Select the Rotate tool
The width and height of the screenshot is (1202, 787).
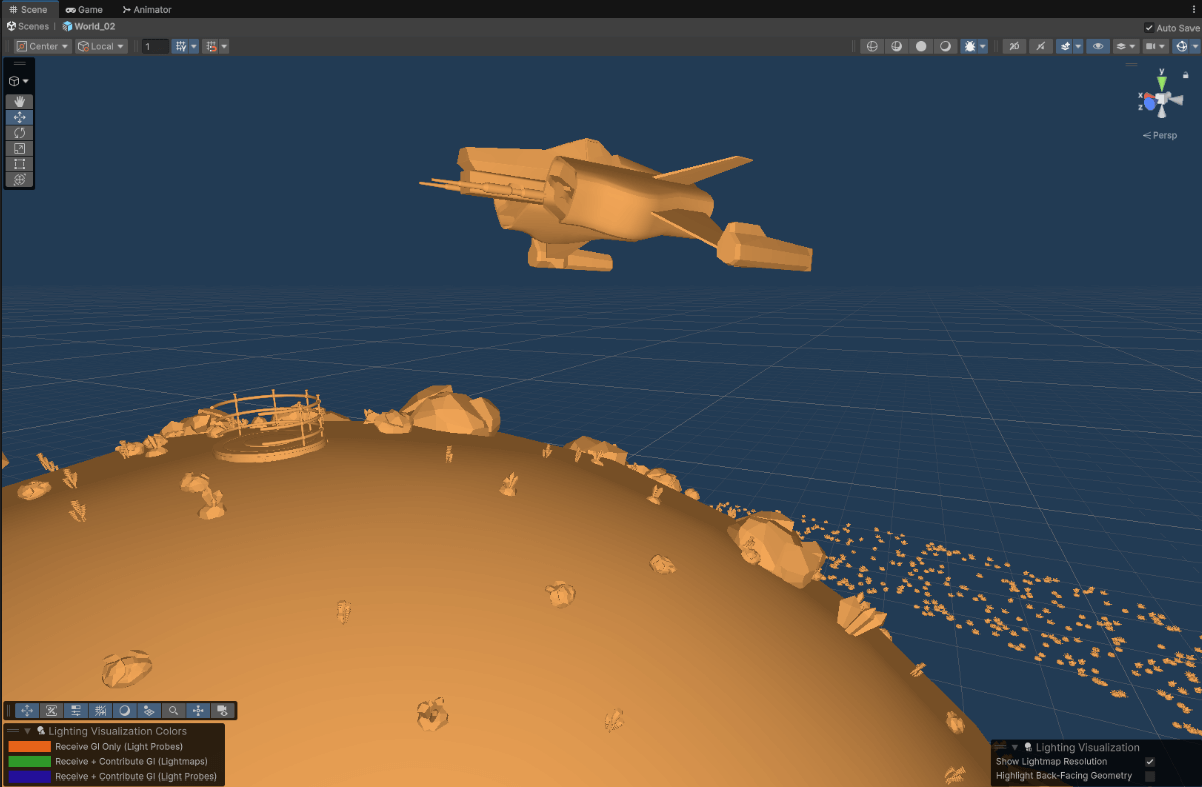(19, 132)
